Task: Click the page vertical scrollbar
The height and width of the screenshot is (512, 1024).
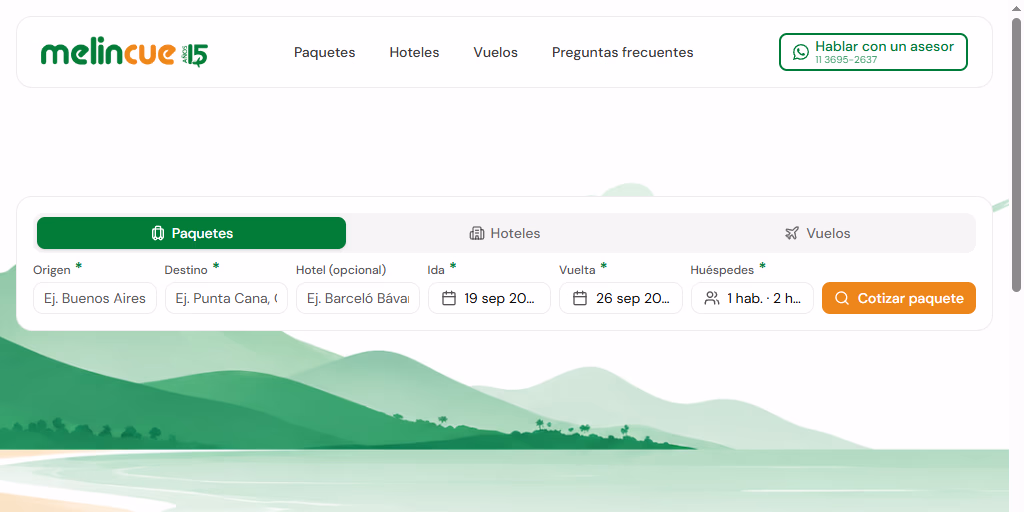Action: pyautogui.click(x=1016, y=155)
